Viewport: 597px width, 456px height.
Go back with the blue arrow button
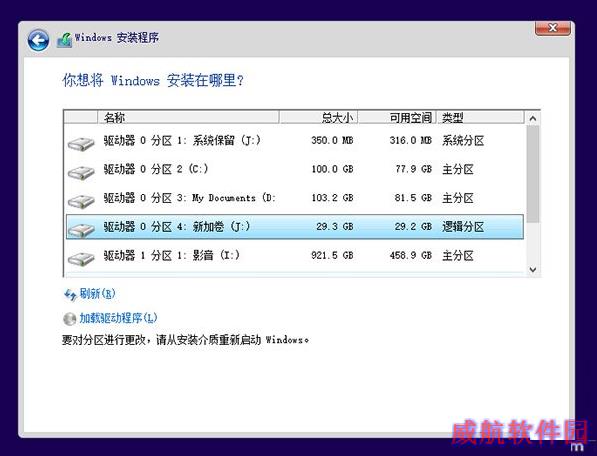point(38,40)
